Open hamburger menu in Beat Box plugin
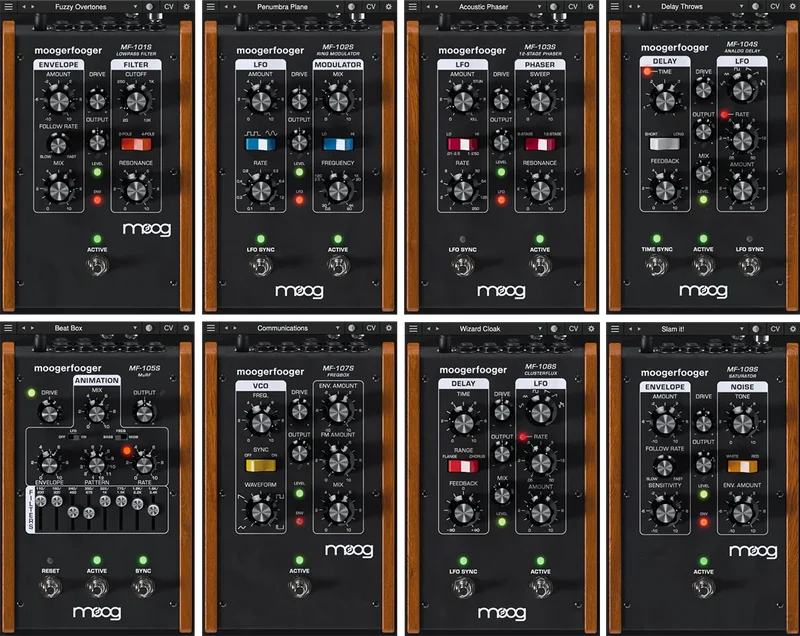 pos(8,328)
